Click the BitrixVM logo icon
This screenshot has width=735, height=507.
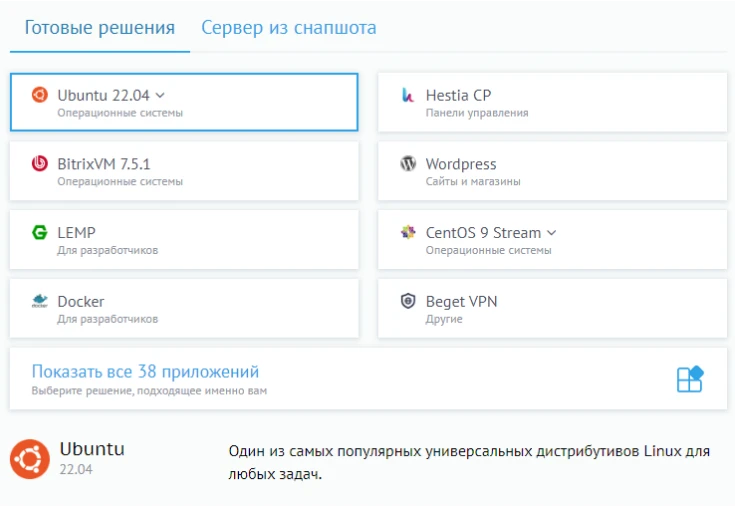click(x=40, y=164)
